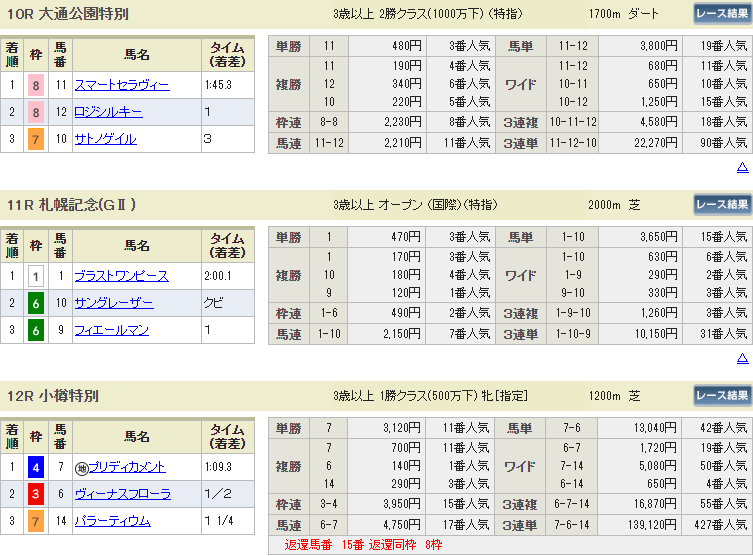Click the 12R 小樽特別 race title
This screenshot has height=556, width=753.
tap(53, 396)
